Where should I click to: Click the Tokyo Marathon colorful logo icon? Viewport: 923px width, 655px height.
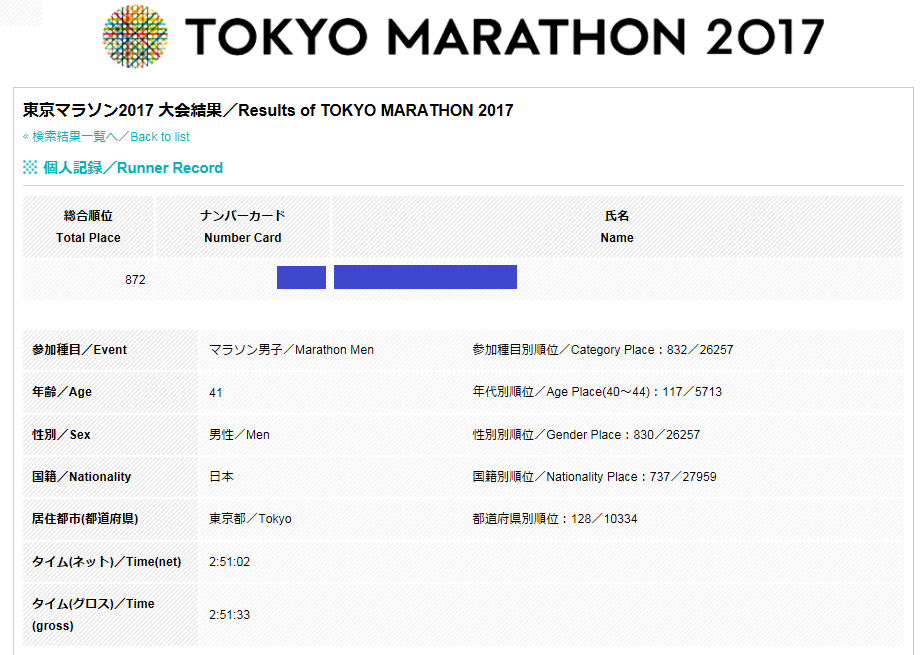(x=135, y=36)
